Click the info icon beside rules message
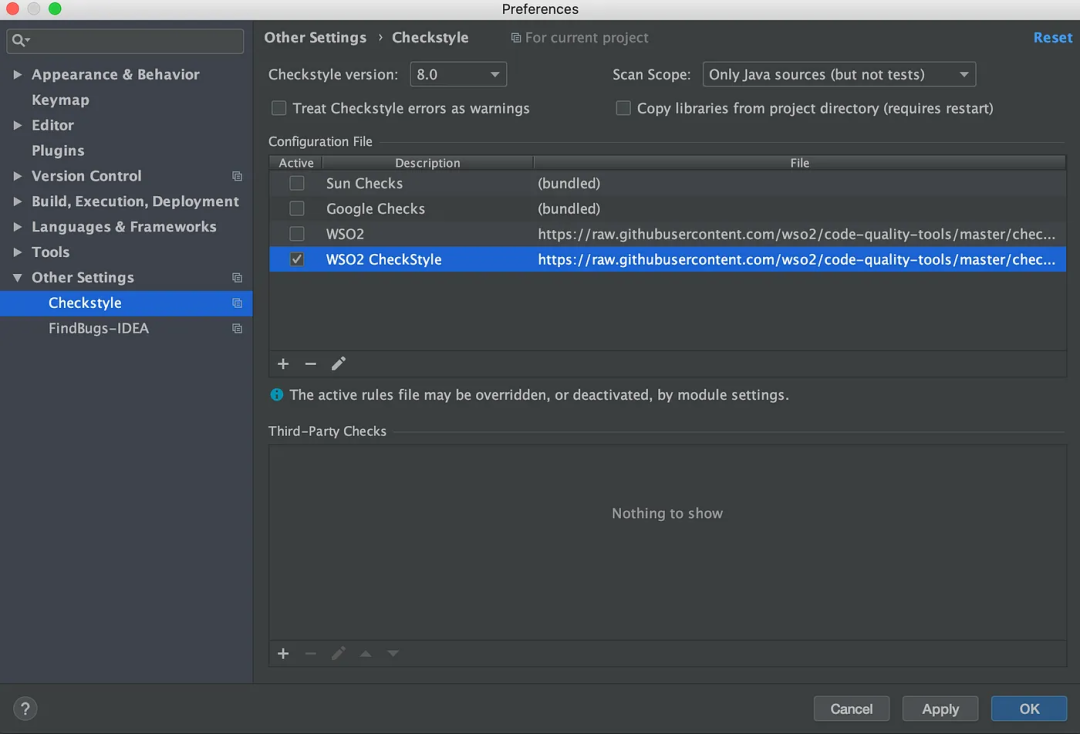This screenshot has height=734, width=1080. pyautogui.click(x=277, y=395)
